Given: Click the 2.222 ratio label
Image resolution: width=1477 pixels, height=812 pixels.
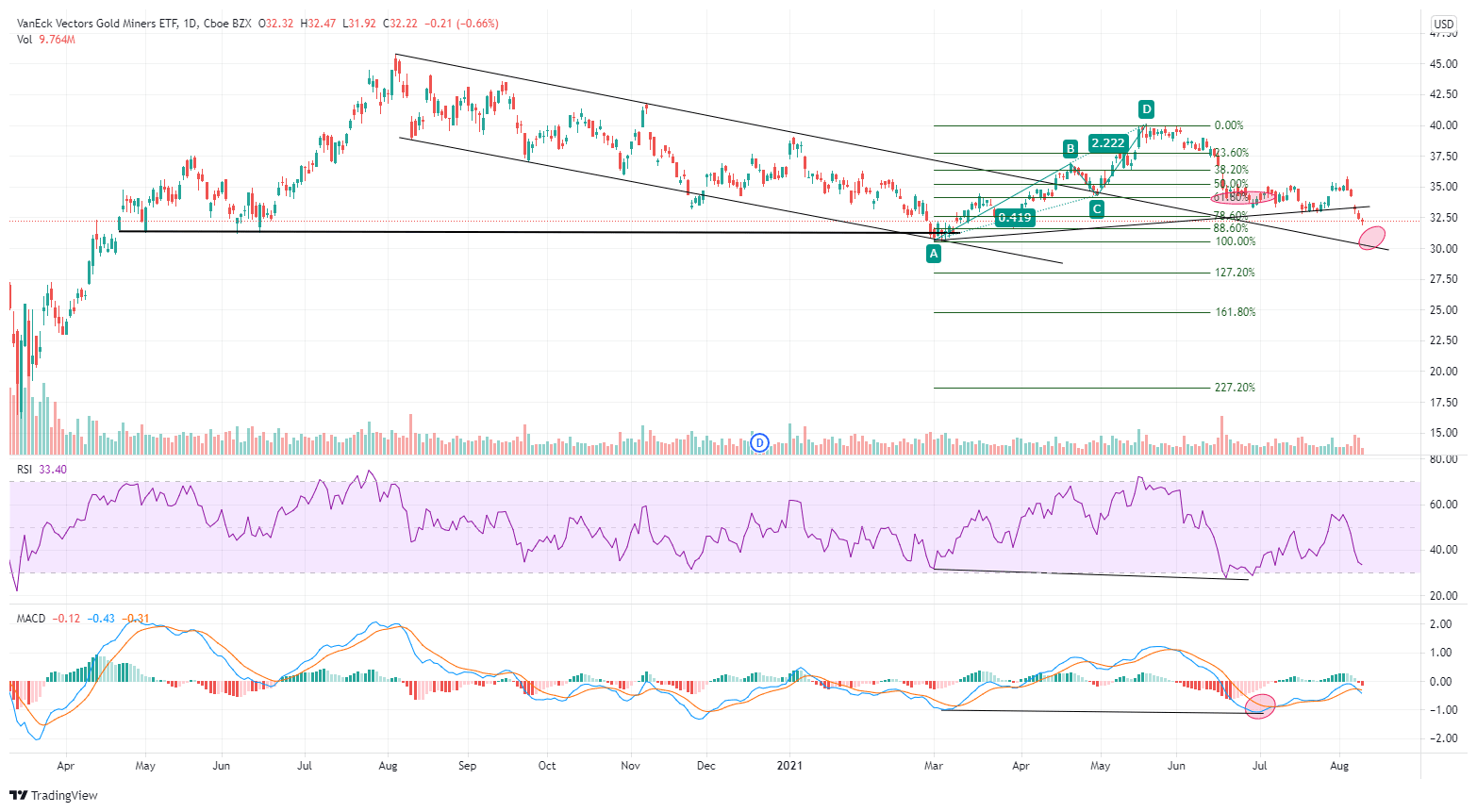Looking at the screenshot, I should point(1107,143).
